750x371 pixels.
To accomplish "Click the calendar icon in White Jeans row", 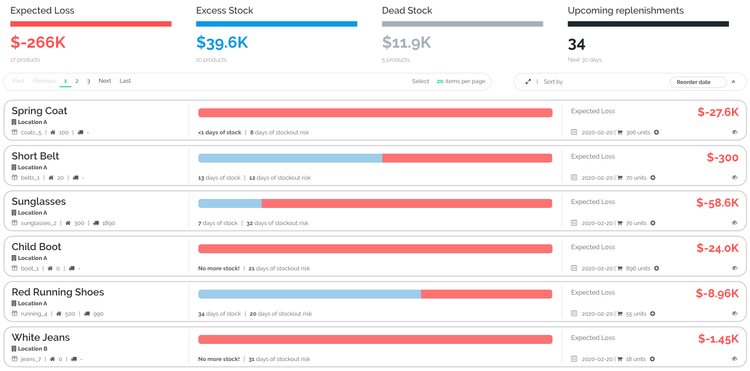I will pos(574,359).
